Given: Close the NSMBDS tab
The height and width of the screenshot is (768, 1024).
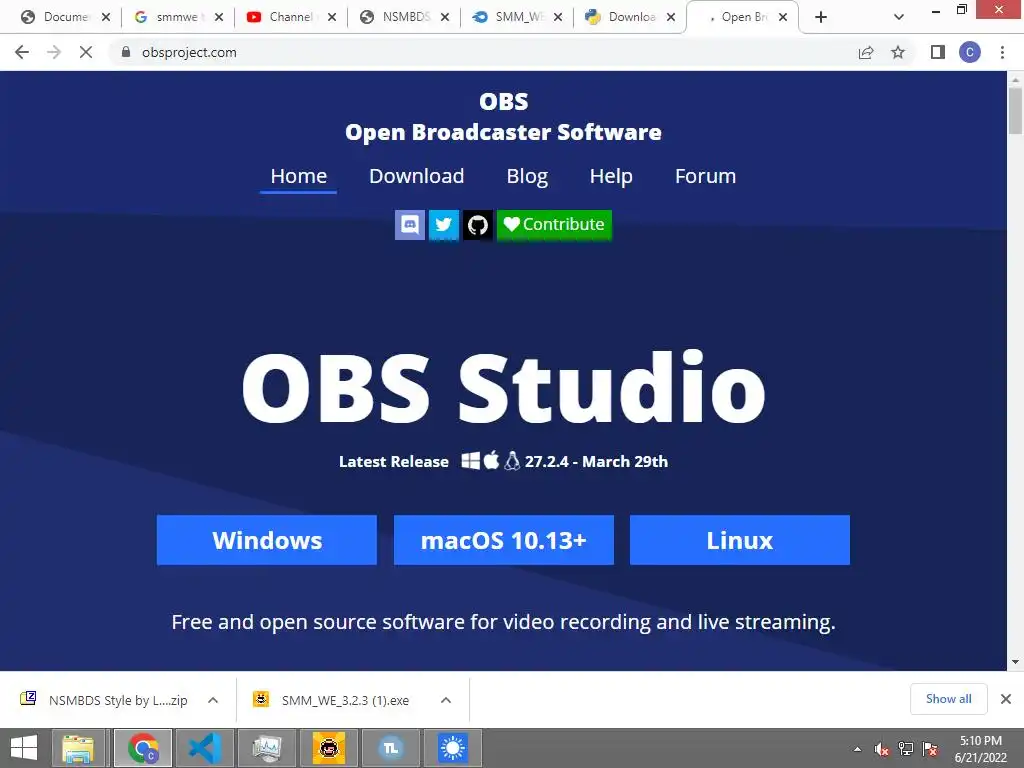Looking at the screenshot, I should [x=445, y=17].
